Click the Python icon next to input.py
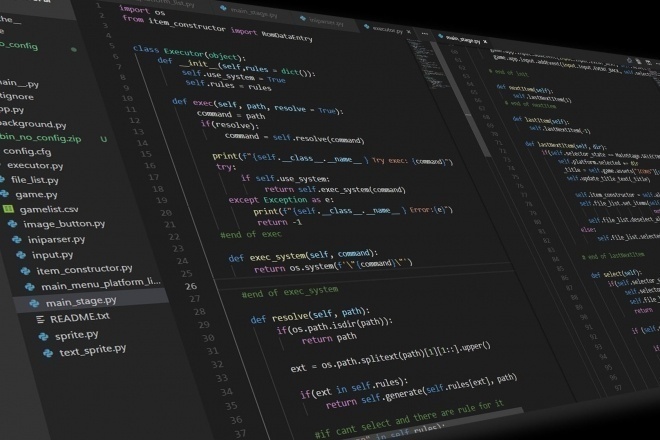This screenshot has width=660, height=440. tap(21, 255)
